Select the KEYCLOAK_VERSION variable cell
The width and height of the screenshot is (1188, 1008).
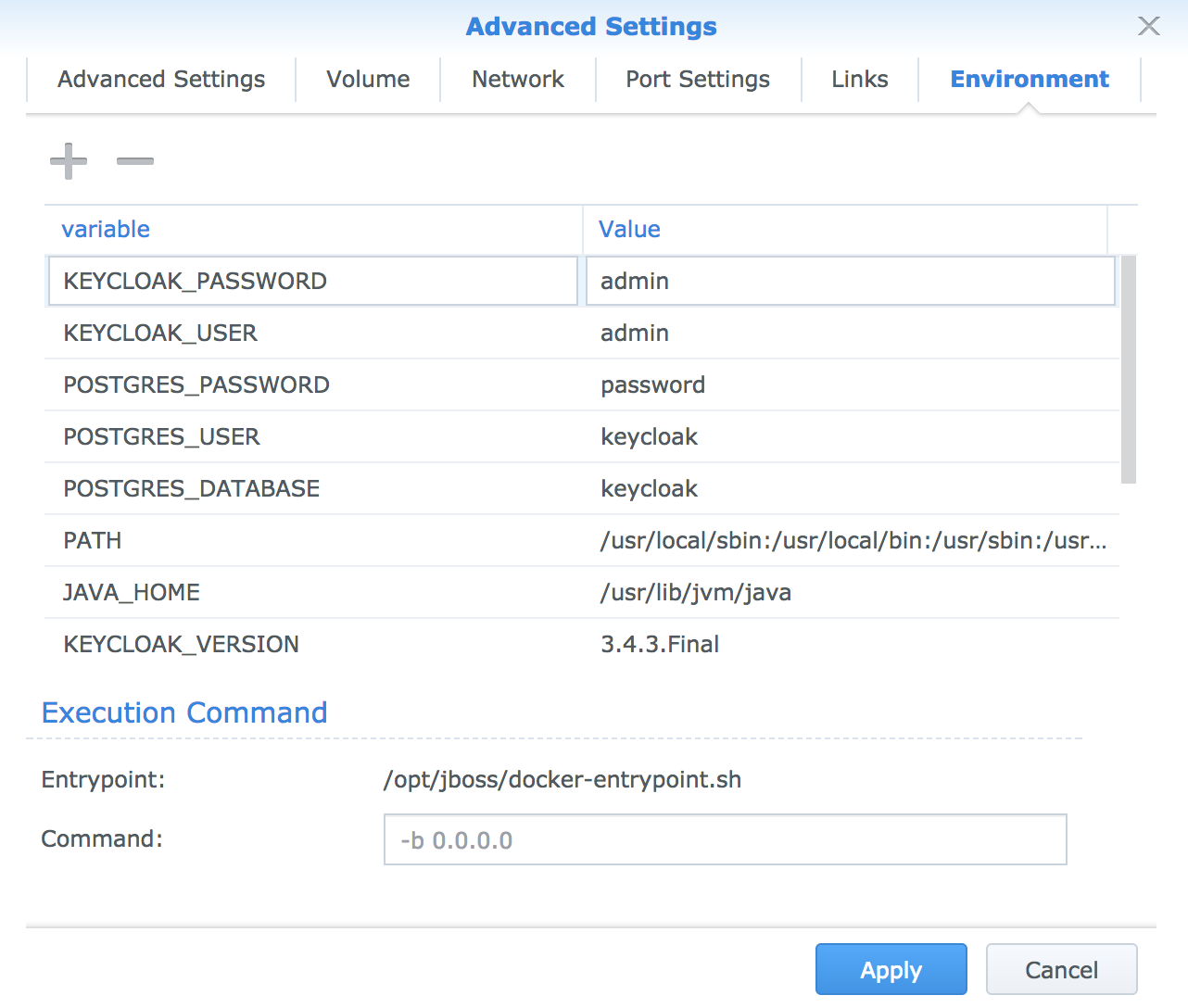coord(313,644)
